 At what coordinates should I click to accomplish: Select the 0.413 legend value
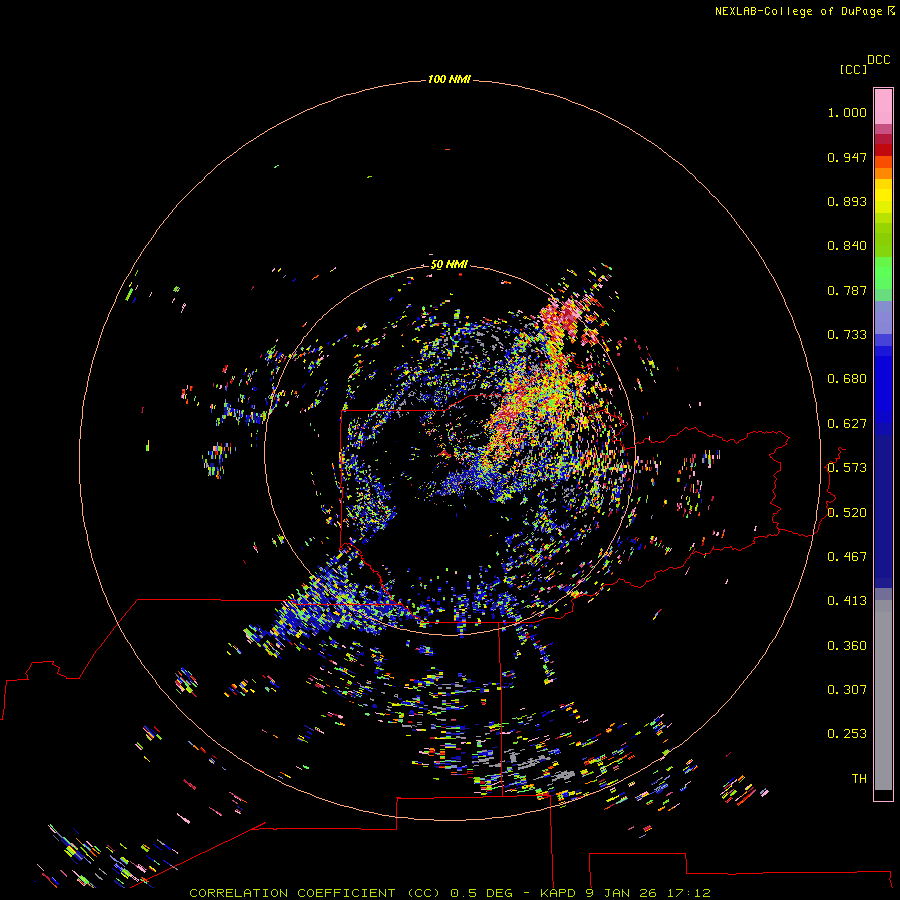coord(847,601)
